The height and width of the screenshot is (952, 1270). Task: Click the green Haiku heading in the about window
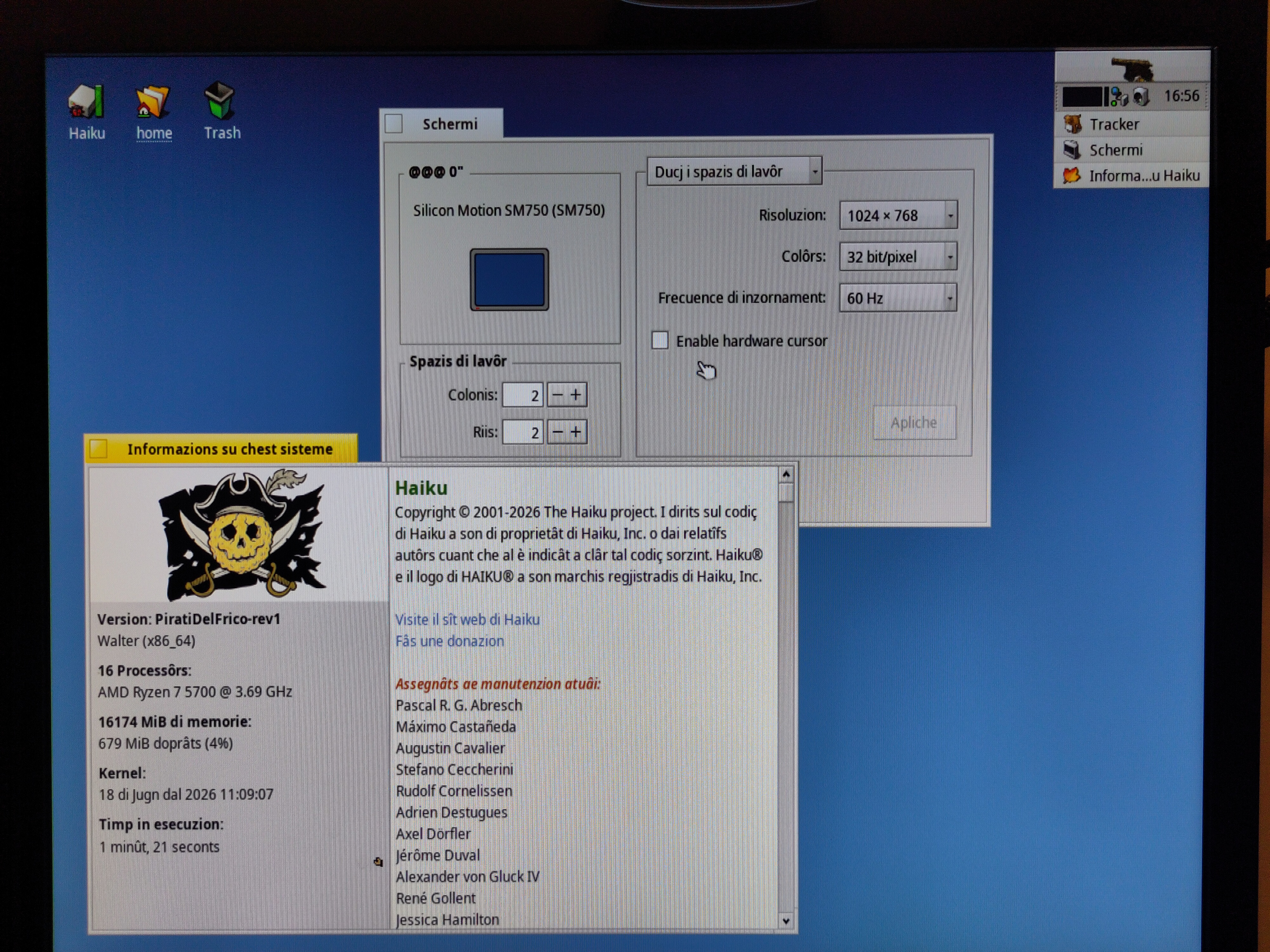(421, 488)
